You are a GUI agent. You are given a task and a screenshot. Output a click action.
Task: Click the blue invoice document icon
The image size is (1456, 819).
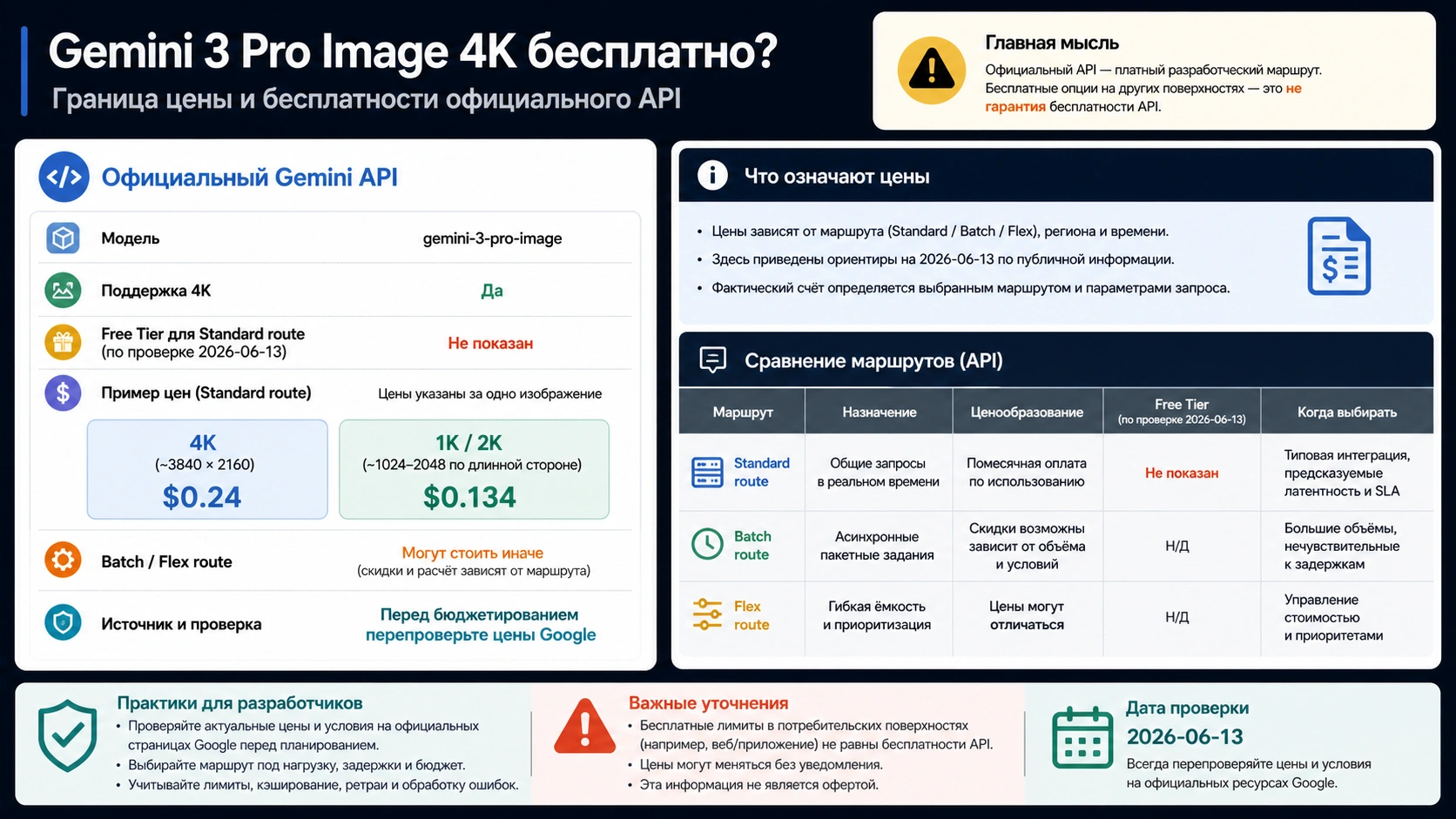1338,256
